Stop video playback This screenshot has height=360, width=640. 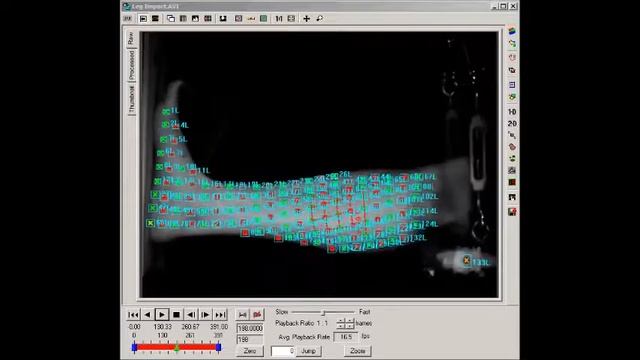176,315
